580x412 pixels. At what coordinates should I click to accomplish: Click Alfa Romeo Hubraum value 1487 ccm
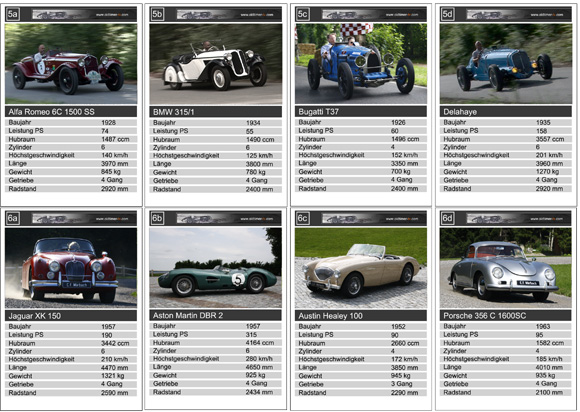click(115, 139)
